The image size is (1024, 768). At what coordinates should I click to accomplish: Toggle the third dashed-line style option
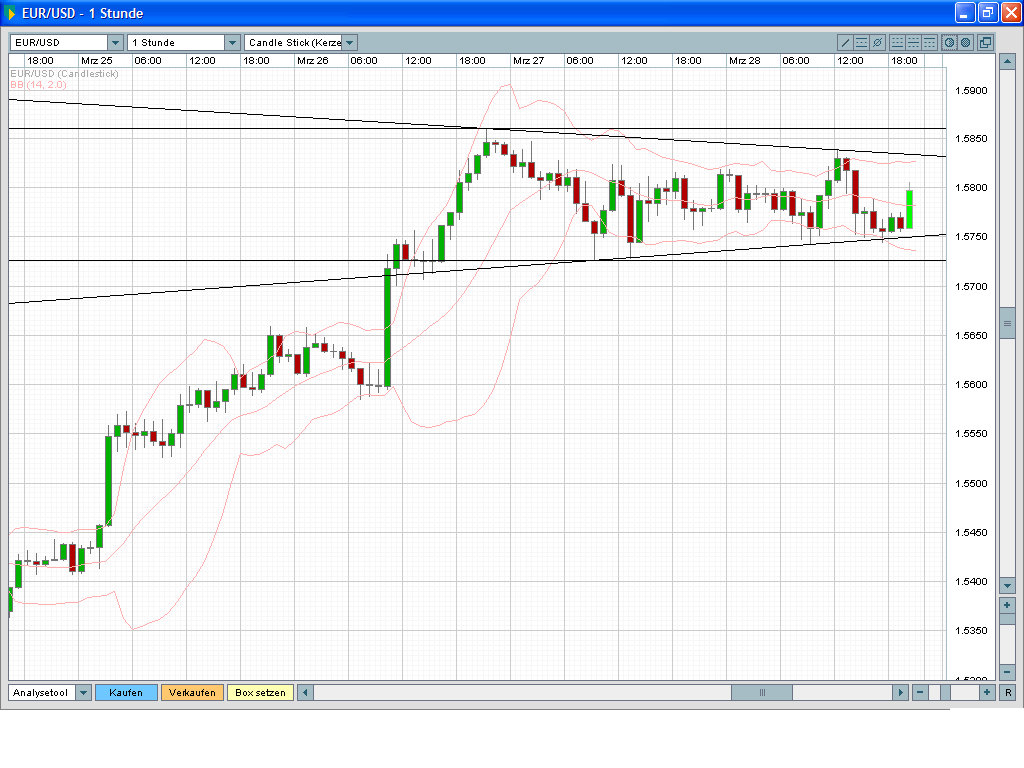click(x=929, y=42)
